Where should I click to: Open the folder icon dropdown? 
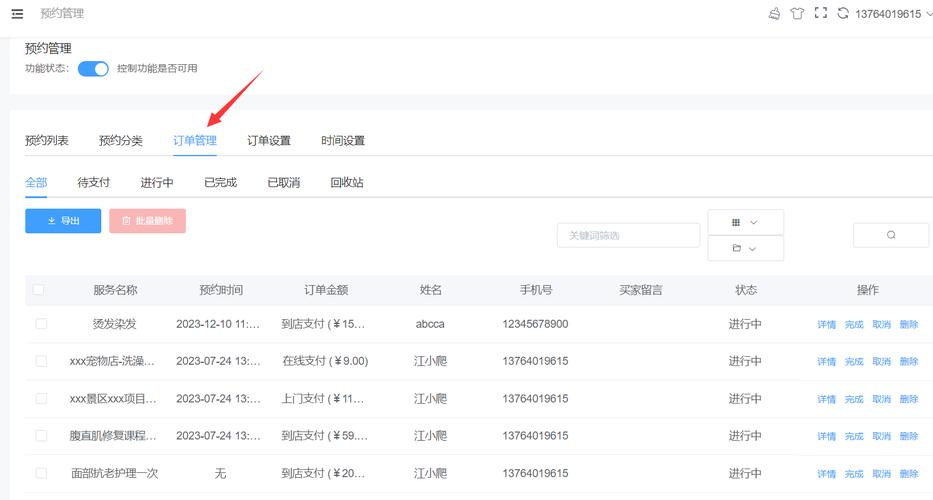coord(745,248)
